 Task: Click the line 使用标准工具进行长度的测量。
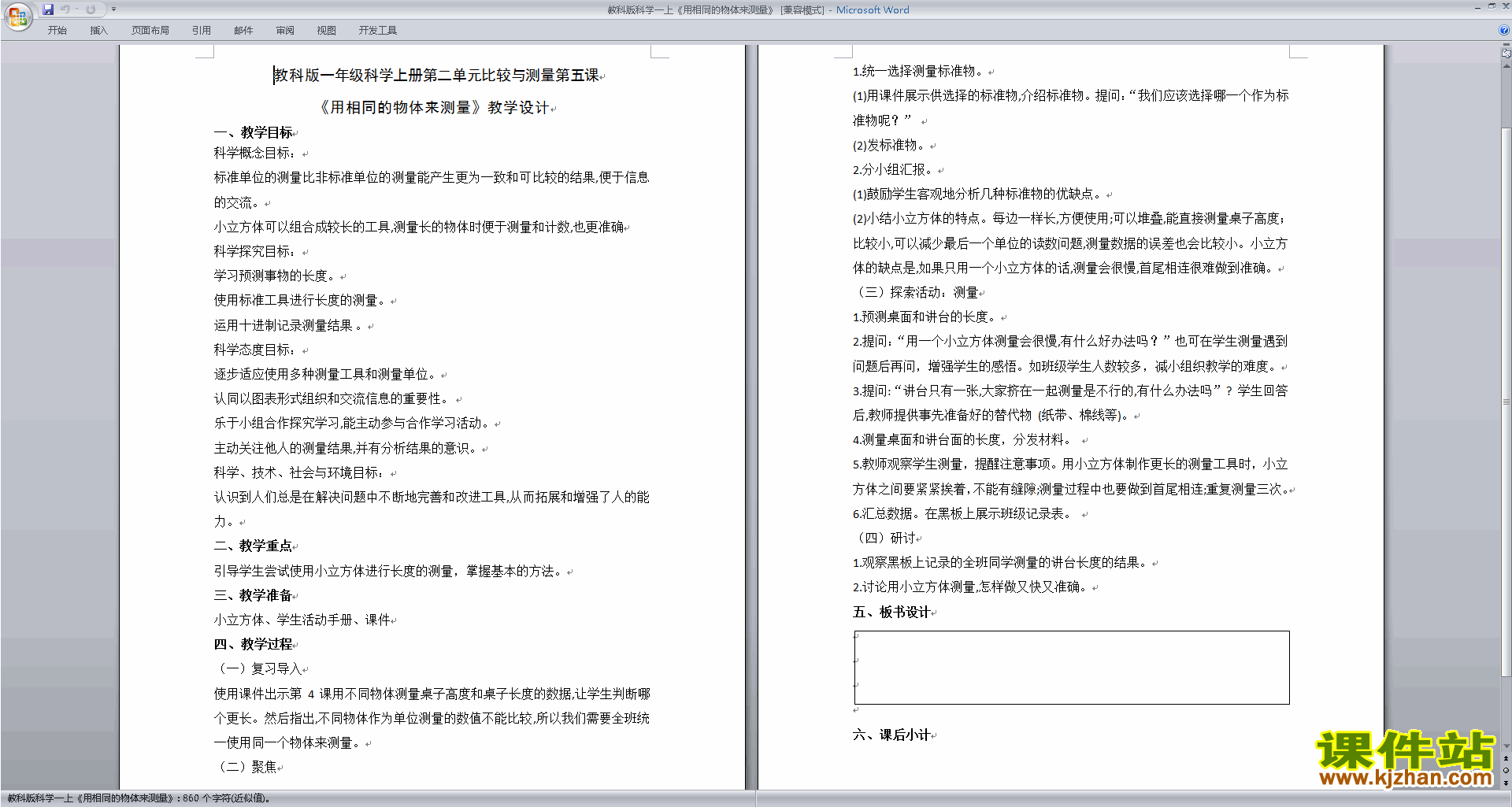(x=302, y=300)
